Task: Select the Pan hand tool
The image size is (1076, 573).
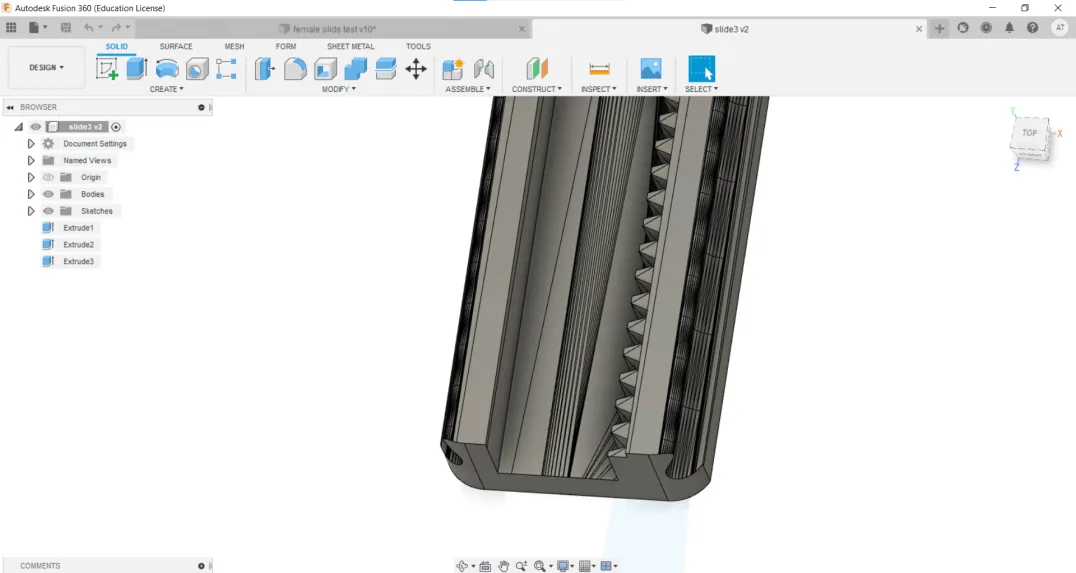Action: (x=504, y=566)
